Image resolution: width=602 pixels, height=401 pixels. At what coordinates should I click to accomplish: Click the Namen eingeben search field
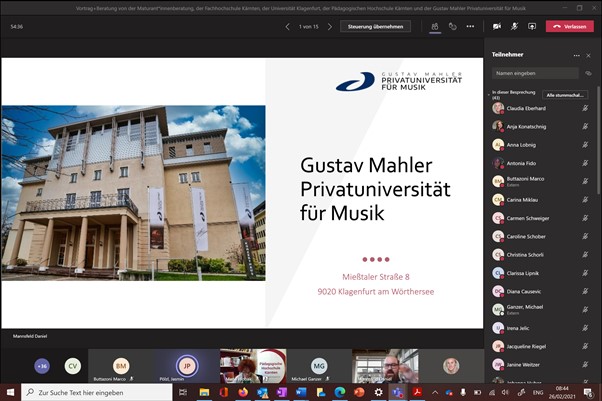pos(535,73)
